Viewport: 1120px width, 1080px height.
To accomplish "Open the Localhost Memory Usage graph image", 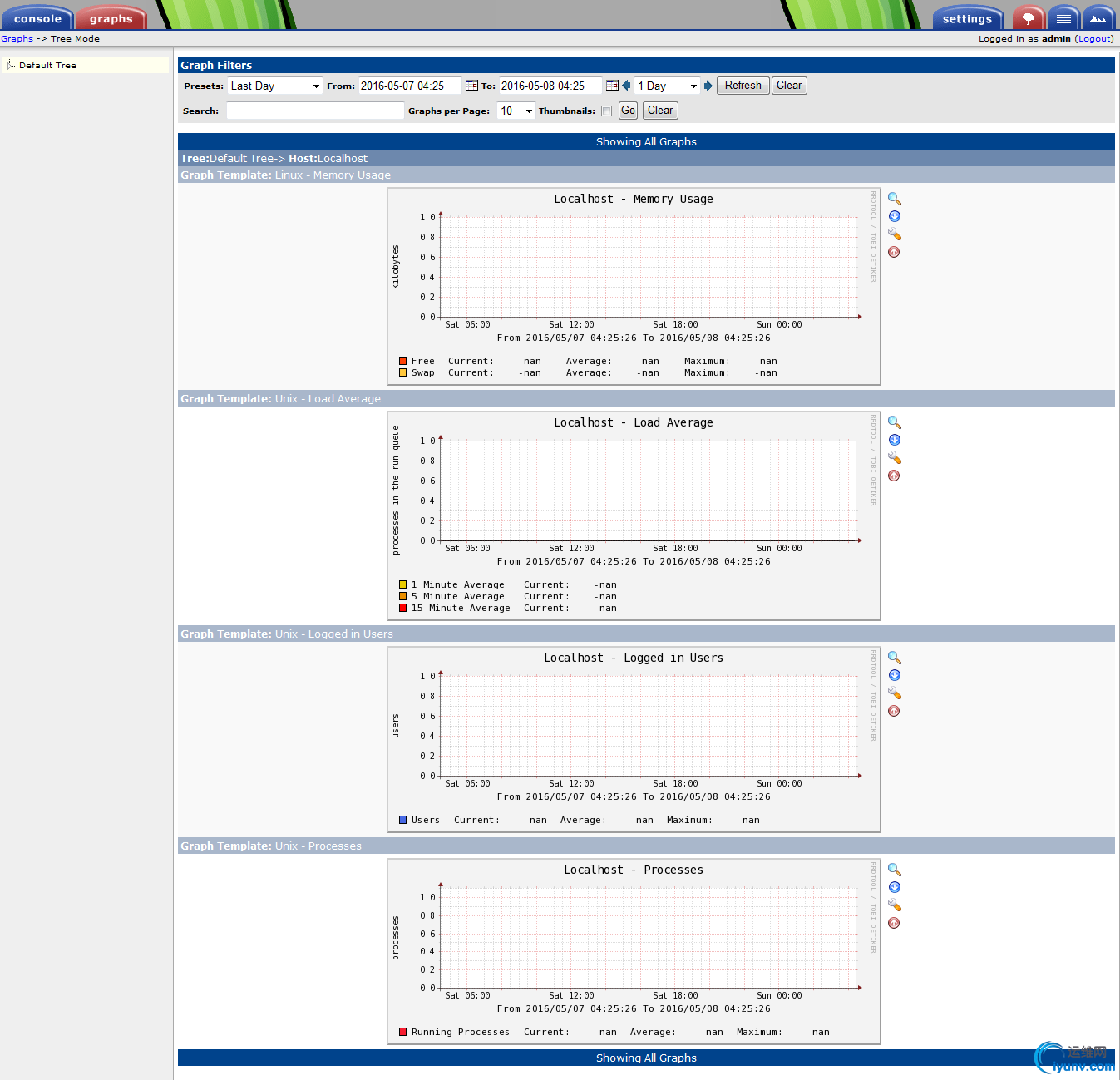I will pyautogui.click(x=634, y=287).
